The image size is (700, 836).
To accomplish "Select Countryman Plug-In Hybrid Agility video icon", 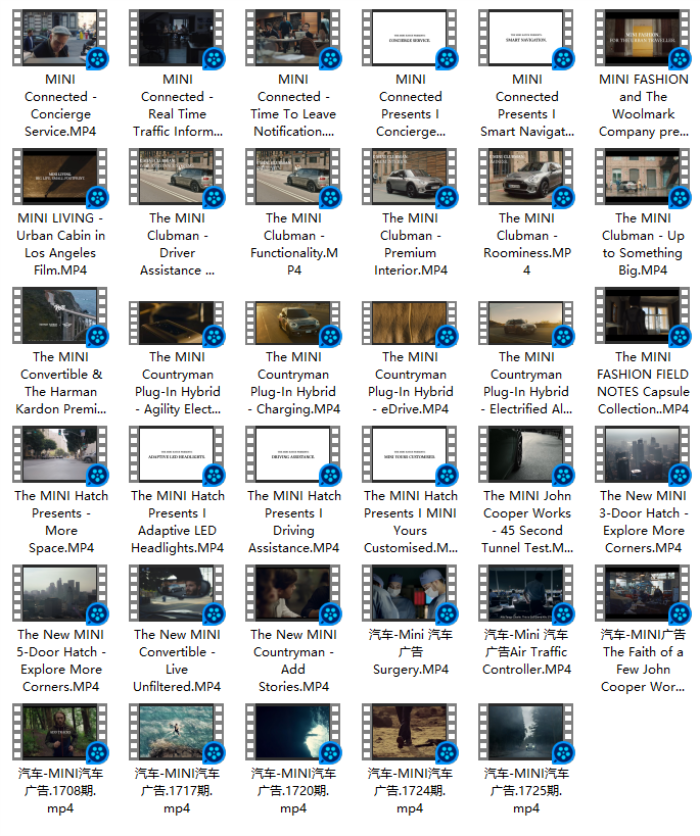I will (176, 323).
